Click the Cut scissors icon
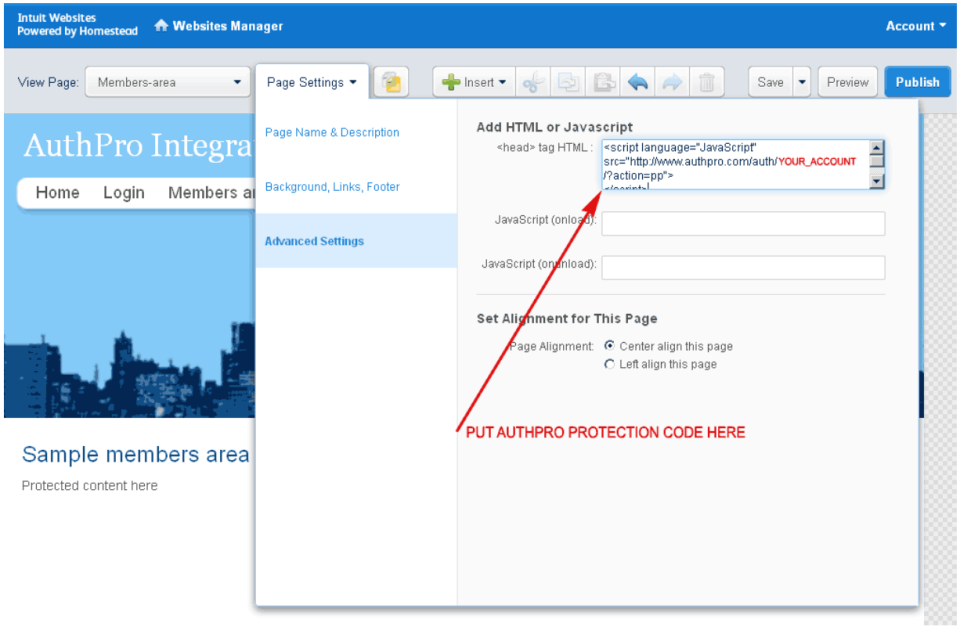This screenshot has width=960, height=630. click(533, 82)
